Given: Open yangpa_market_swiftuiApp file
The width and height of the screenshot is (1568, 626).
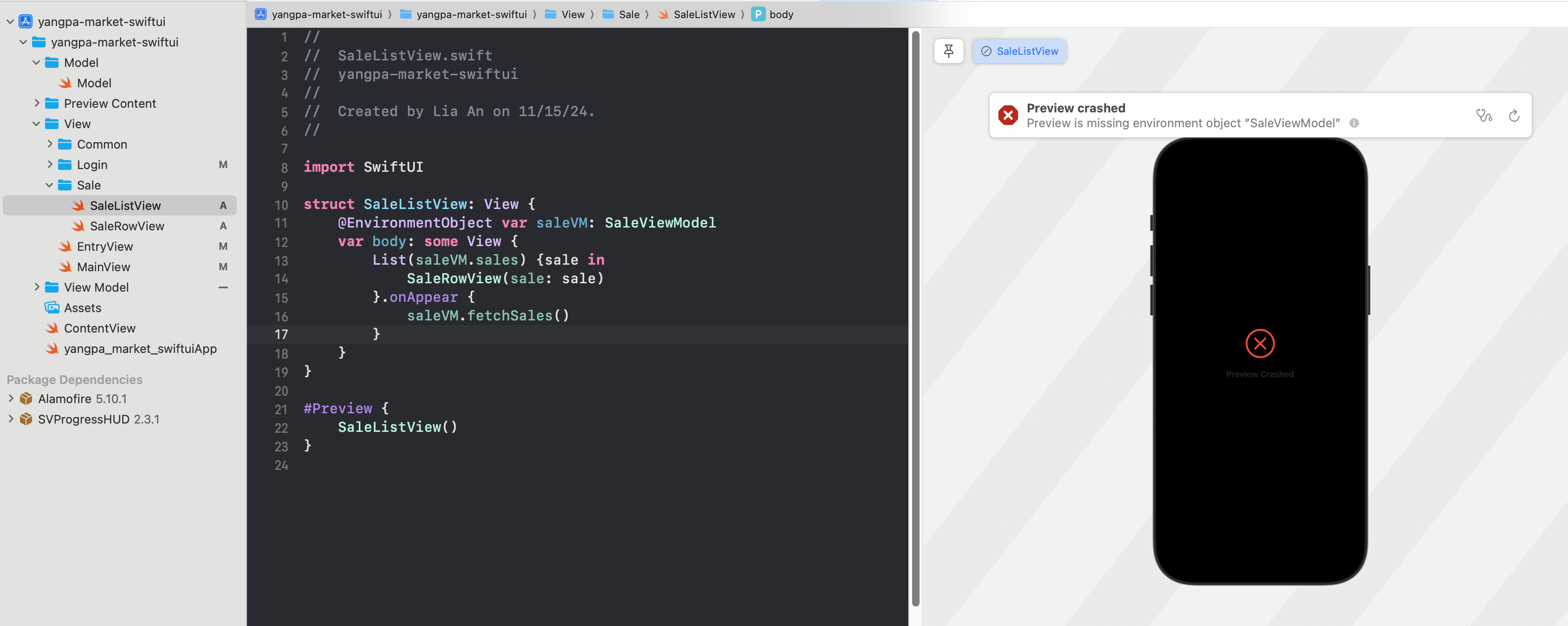Looking at the screenshot, I should pos(140,348).
